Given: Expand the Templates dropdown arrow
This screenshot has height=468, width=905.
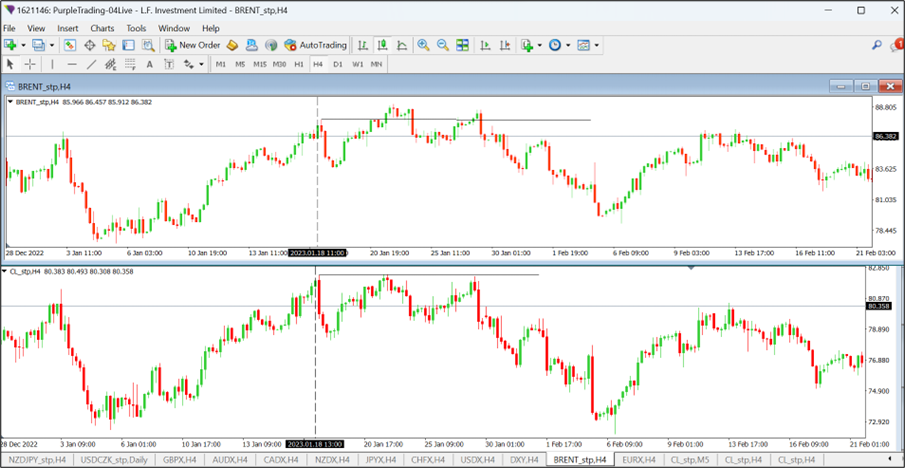Looking at the screenshot, I should click(x=596, y=45).
